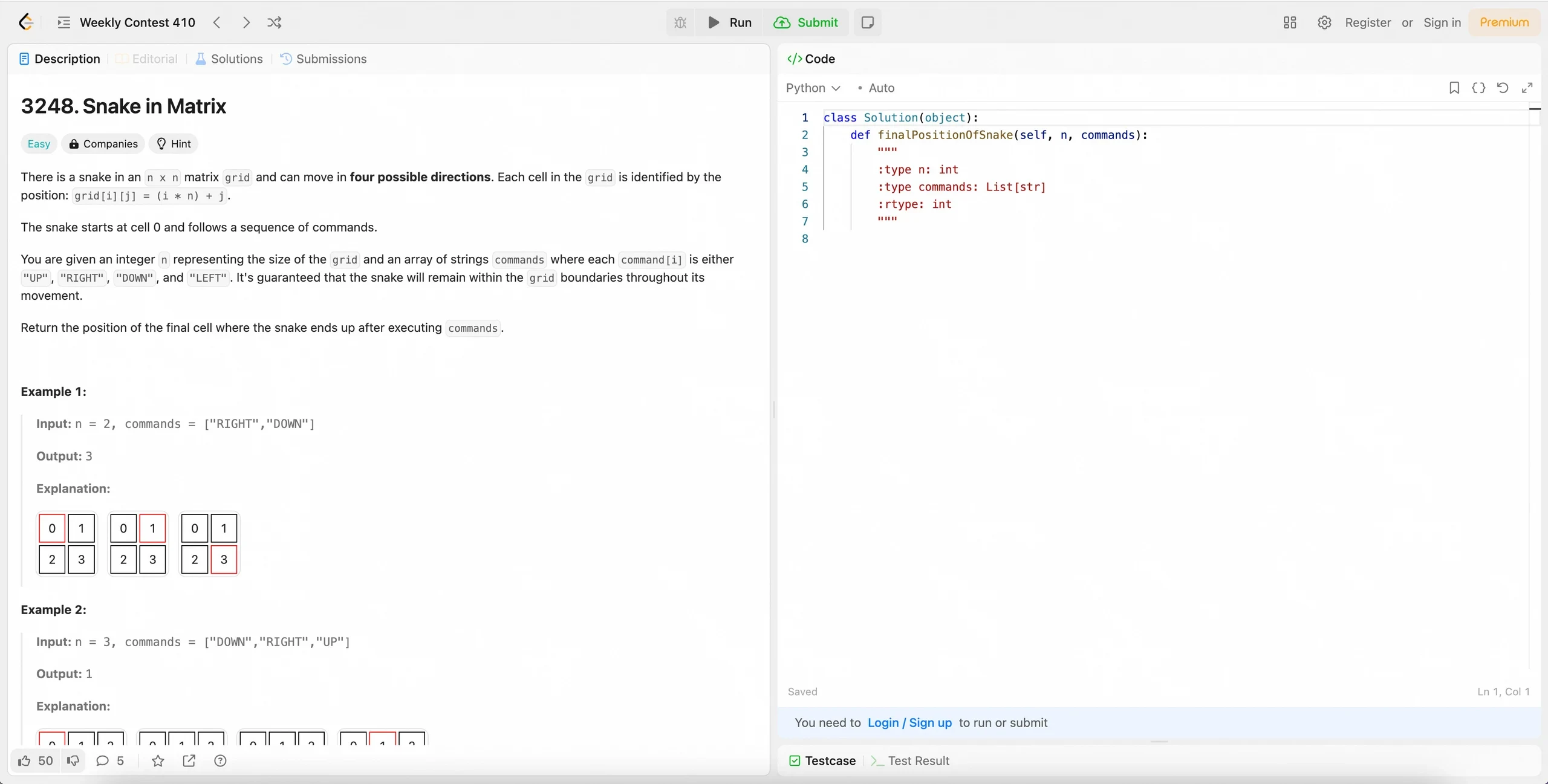Click the Sign in link

pyautogui.click(x=1442, y=22)
